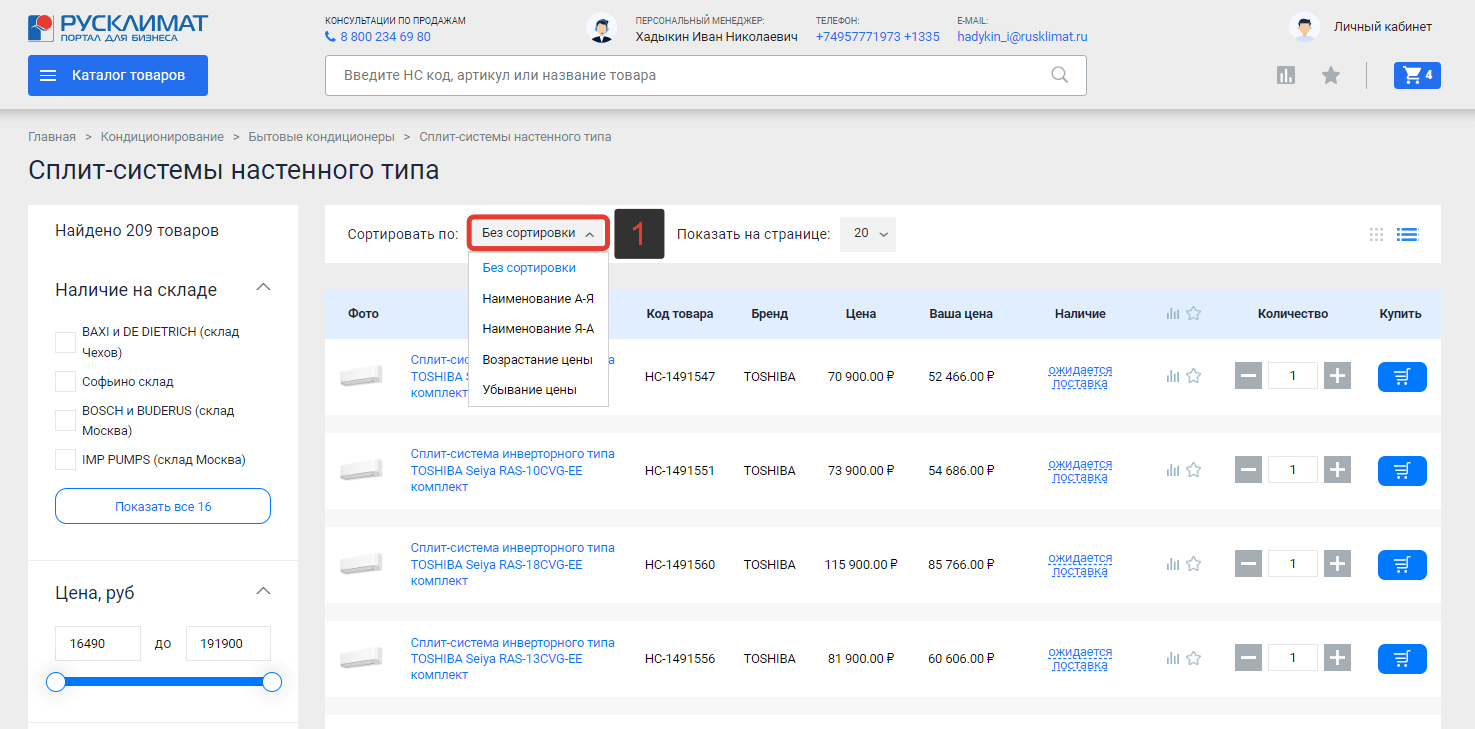The width and height of the screenshot is (1475, 729).
Task: Switch to grid view layout
Action: (1377, 234)
